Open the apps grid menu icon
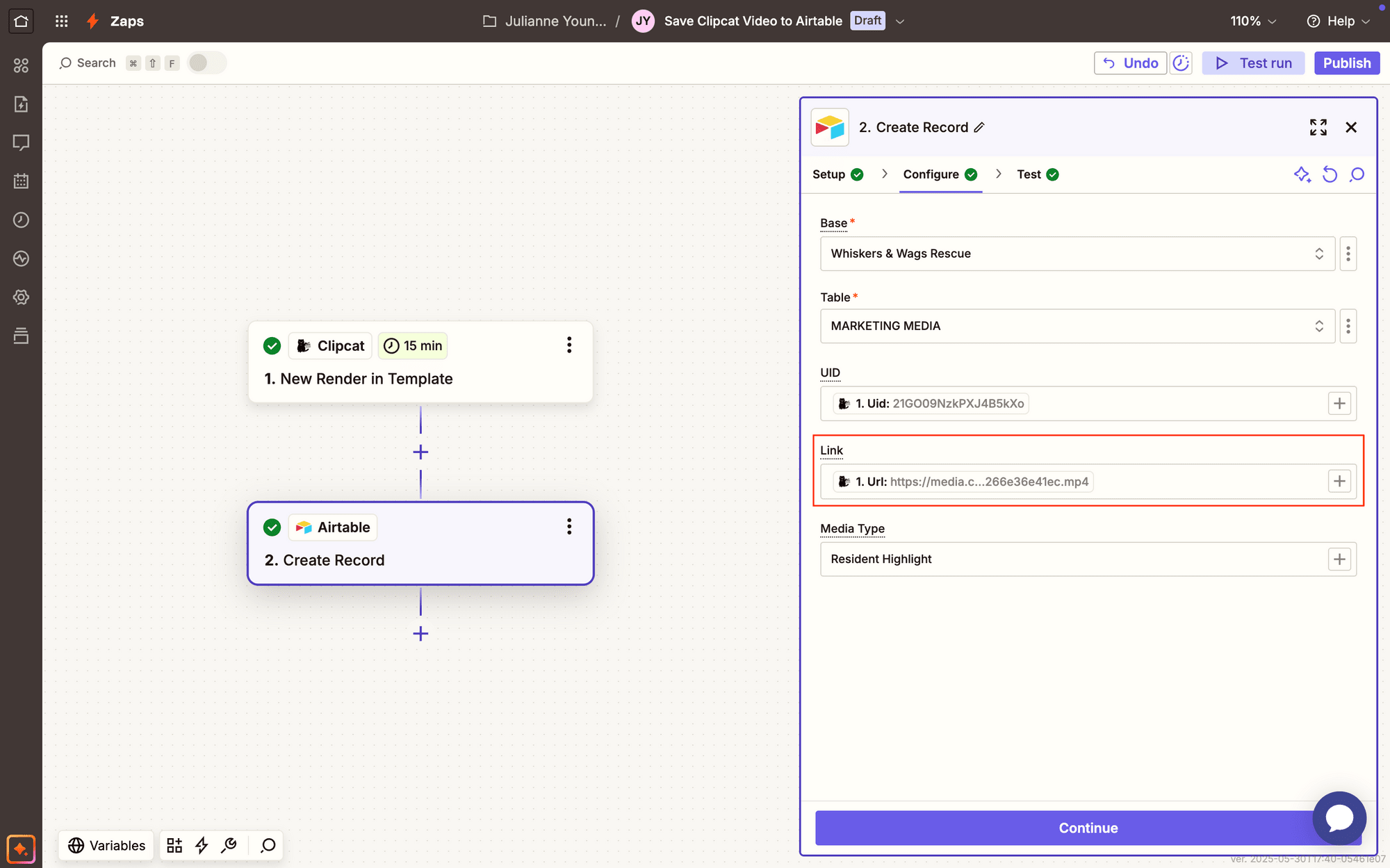The image size is (1390, 868). [x=61, y=21]
